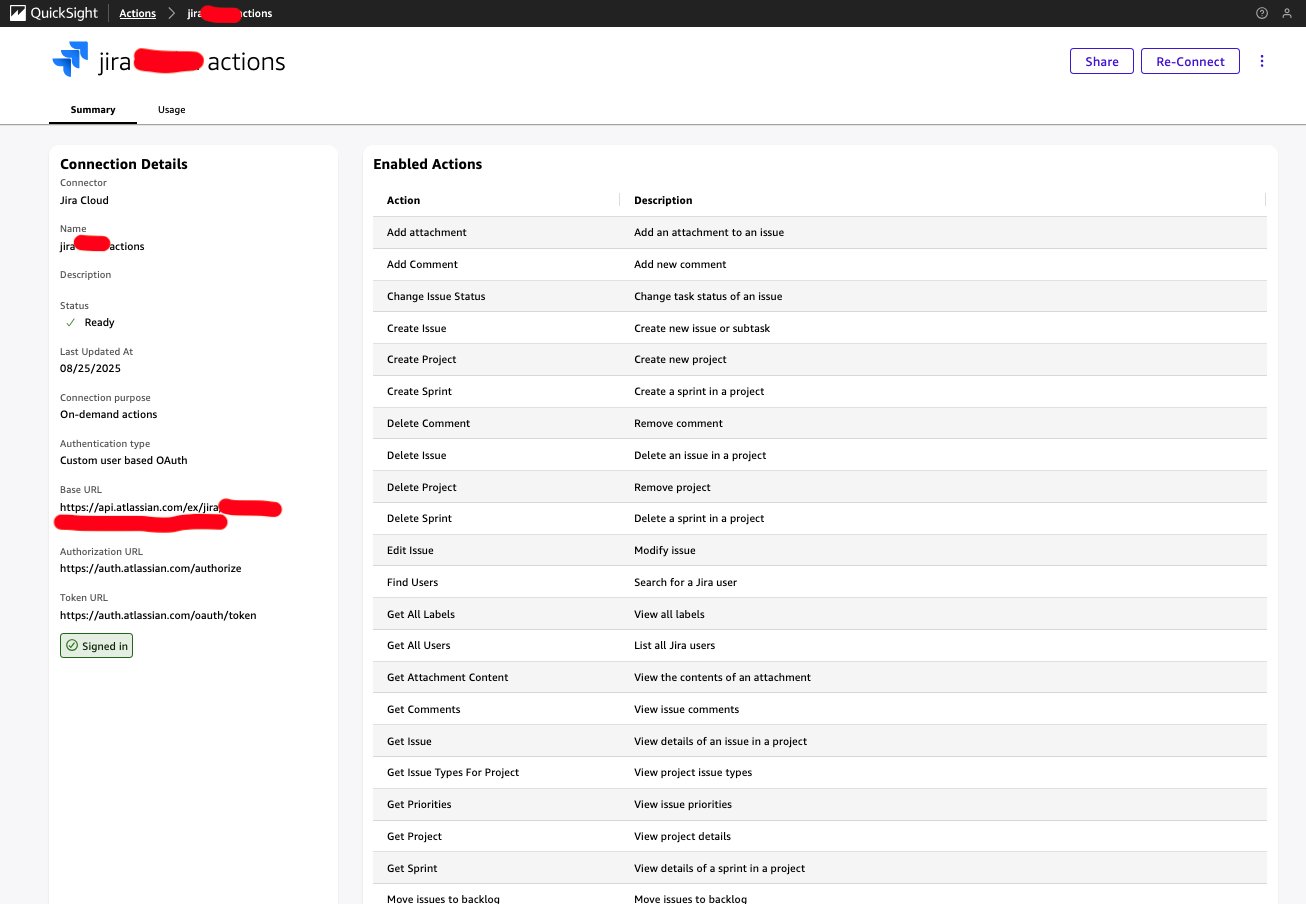Screen dimensions: 1306x904
Task: Click the Description column header
Action: [663, 200]
